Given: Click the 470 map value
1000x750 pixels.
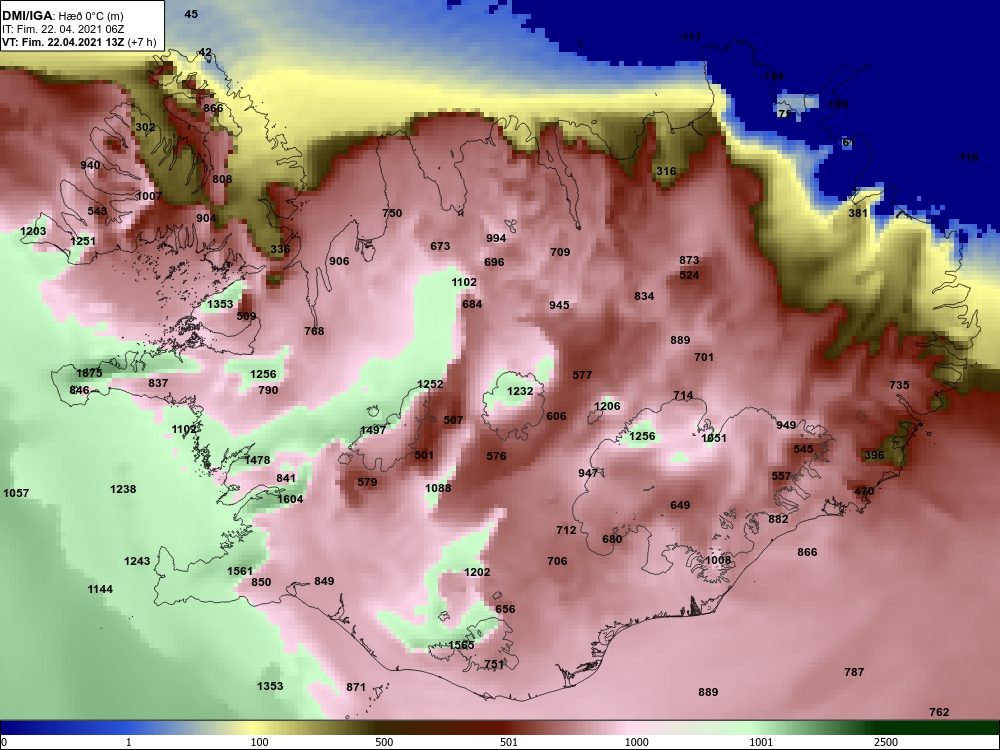Looking at the screenshot, I should pyautogui.click(x=864, y=491).
